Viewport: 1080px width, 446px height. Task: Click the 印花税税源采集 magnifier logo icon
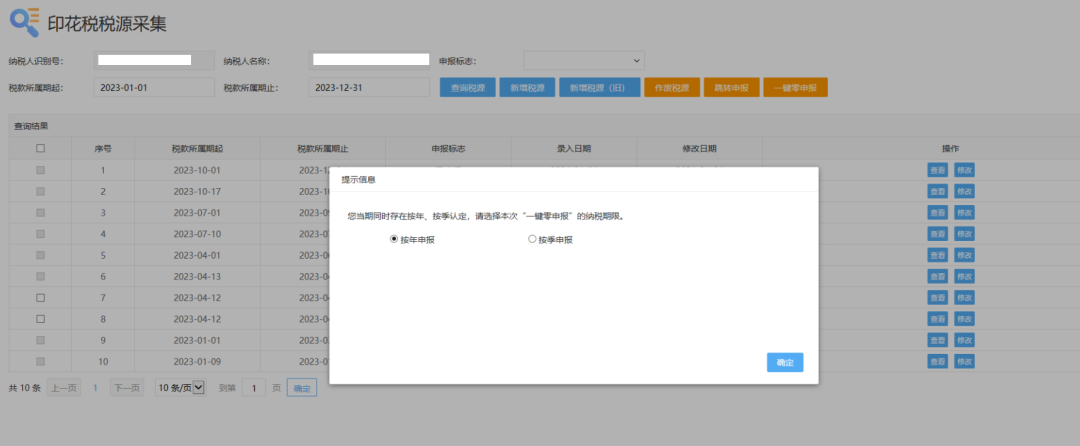(x=24, y=22)
